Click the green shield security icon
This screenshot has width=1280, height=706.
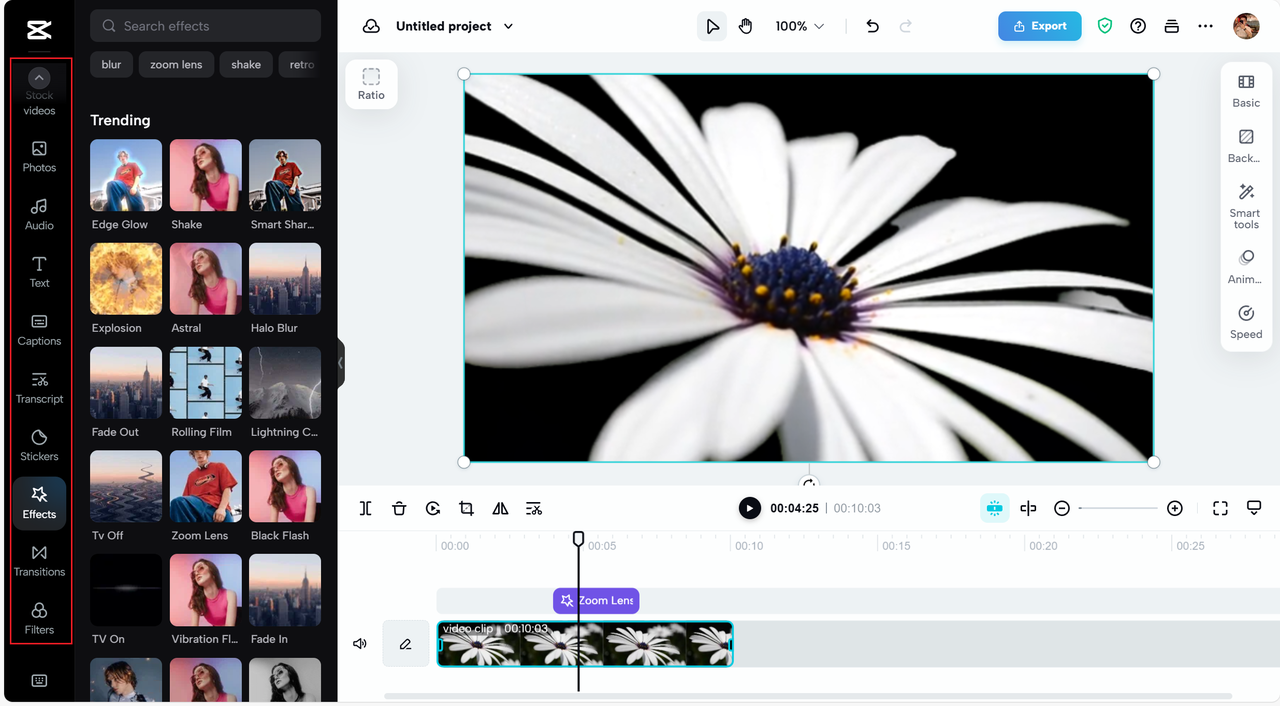pos(1105,26)
